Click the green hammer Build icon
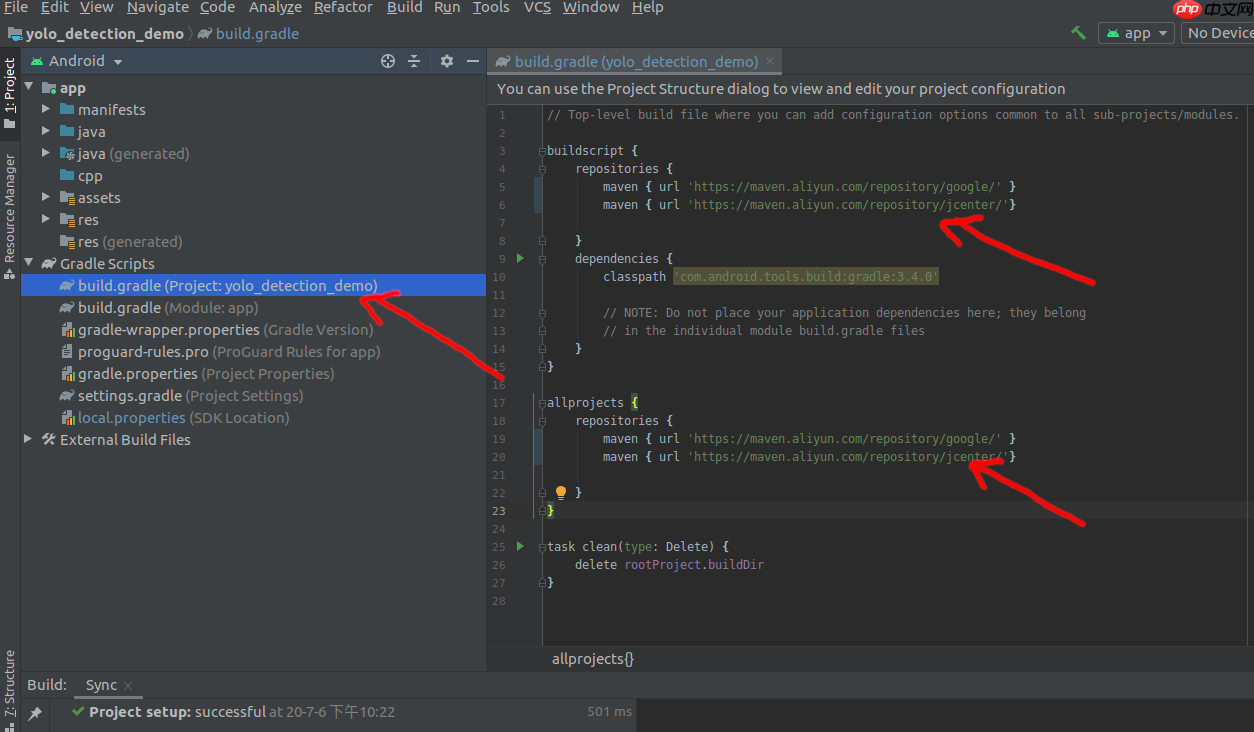This screenshot has height=732, width=1254. click(x=1078, y=33)
